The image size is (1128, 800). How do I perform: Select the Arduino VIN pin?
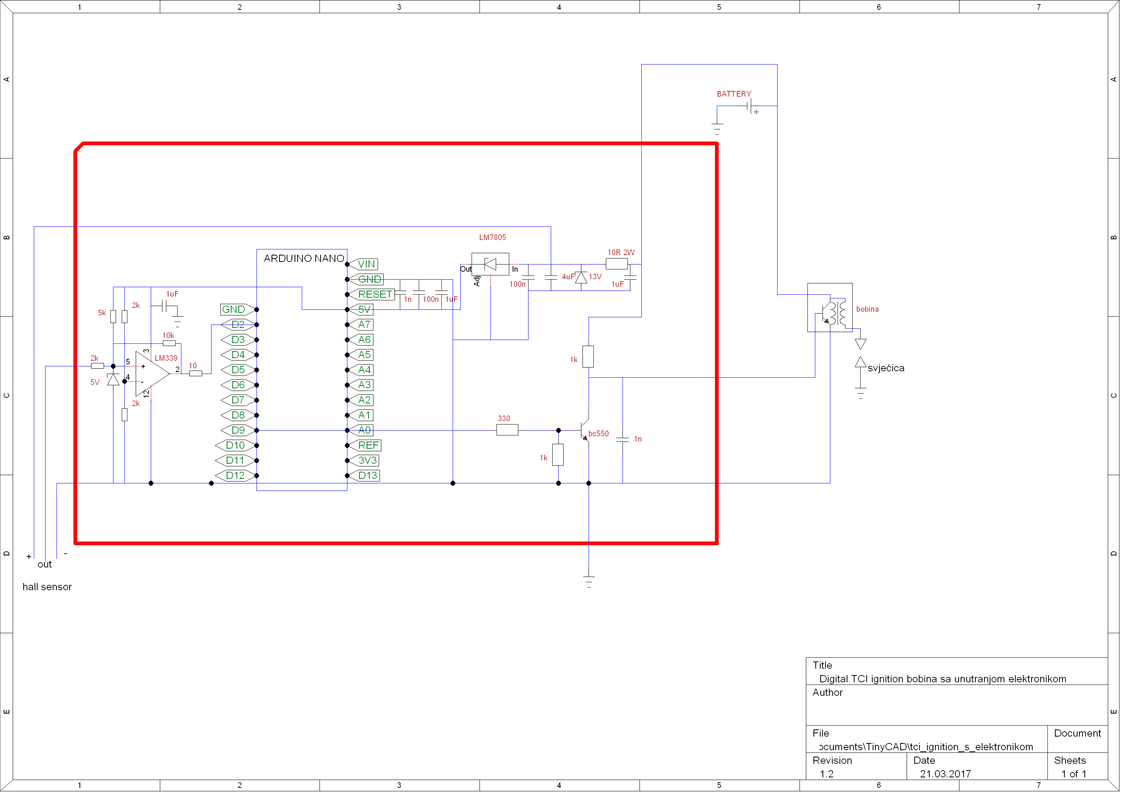pyautogui.click(x=363, y=264)
